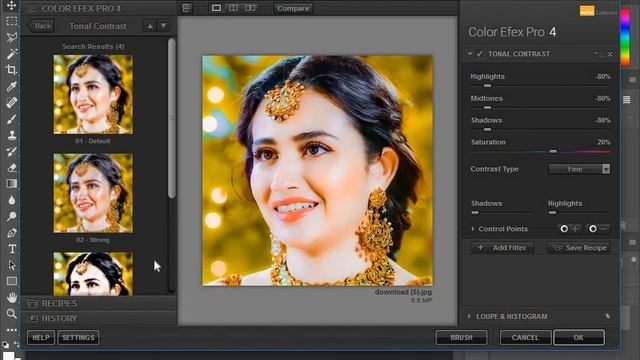Pick a color from the hue strip
This screenshot has width=640, height=360.
[625, 37]
